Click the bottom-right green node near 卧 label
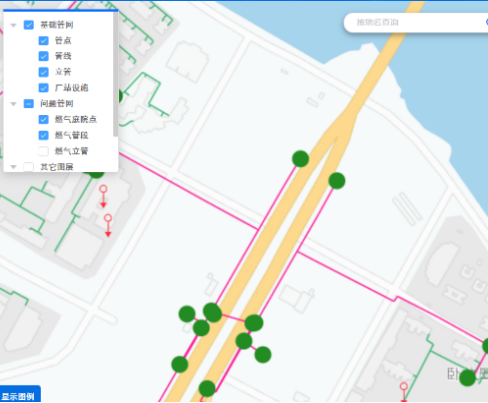 tap(468, 378)
